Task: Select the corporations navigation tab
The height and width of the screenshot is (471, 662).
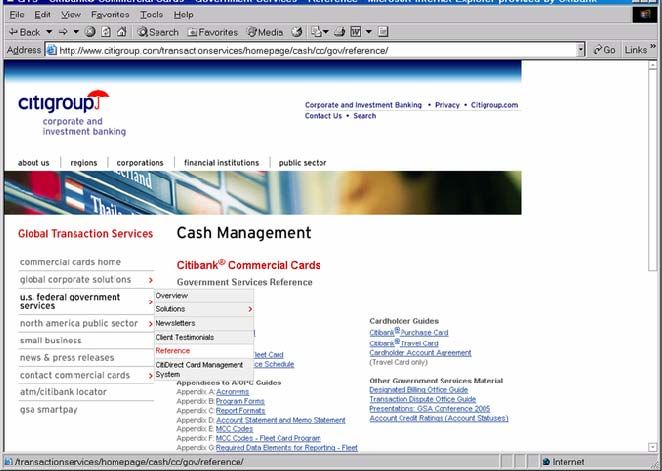Action: tap(140, 163)
